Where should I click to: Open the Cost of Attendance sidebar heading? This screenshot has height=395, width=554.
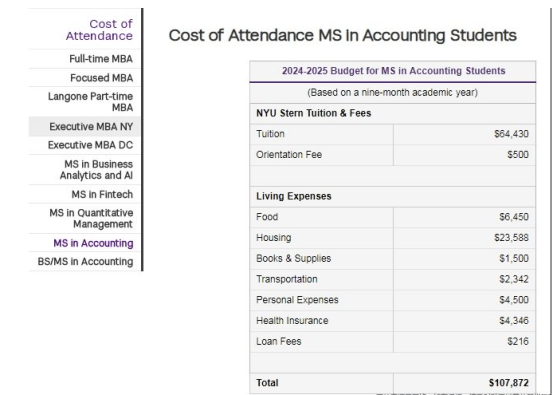point(99,30)
